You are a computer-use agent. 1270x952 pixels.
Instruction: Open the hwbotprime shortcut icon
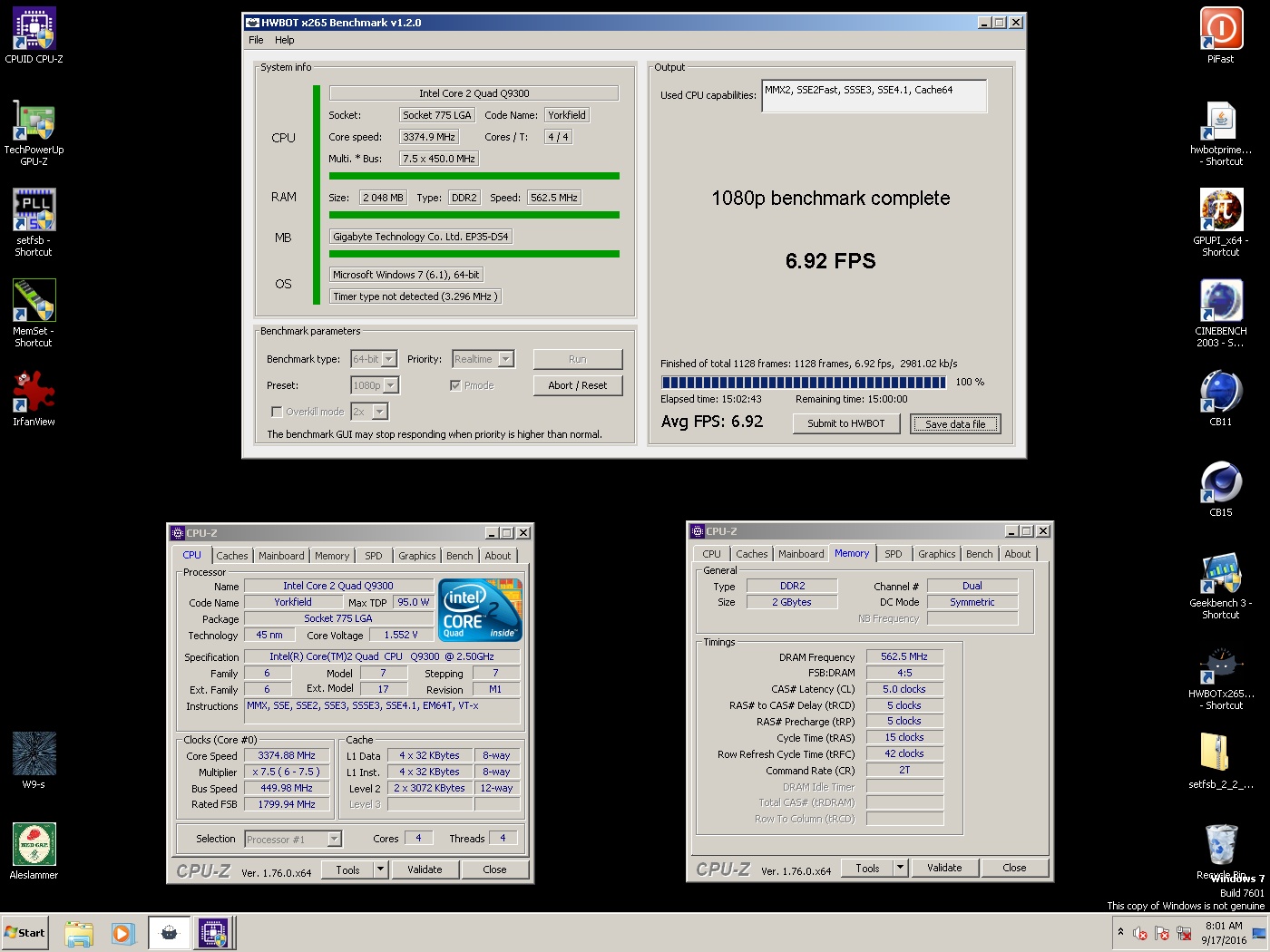(x=1221, y=131)
